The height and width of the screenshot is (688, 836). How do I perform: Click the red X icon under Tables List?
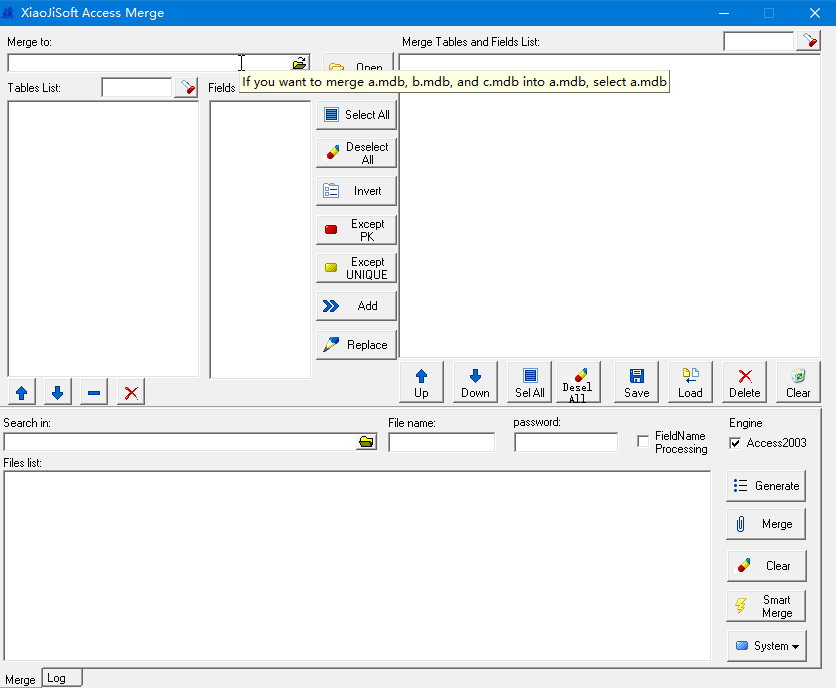131,393
